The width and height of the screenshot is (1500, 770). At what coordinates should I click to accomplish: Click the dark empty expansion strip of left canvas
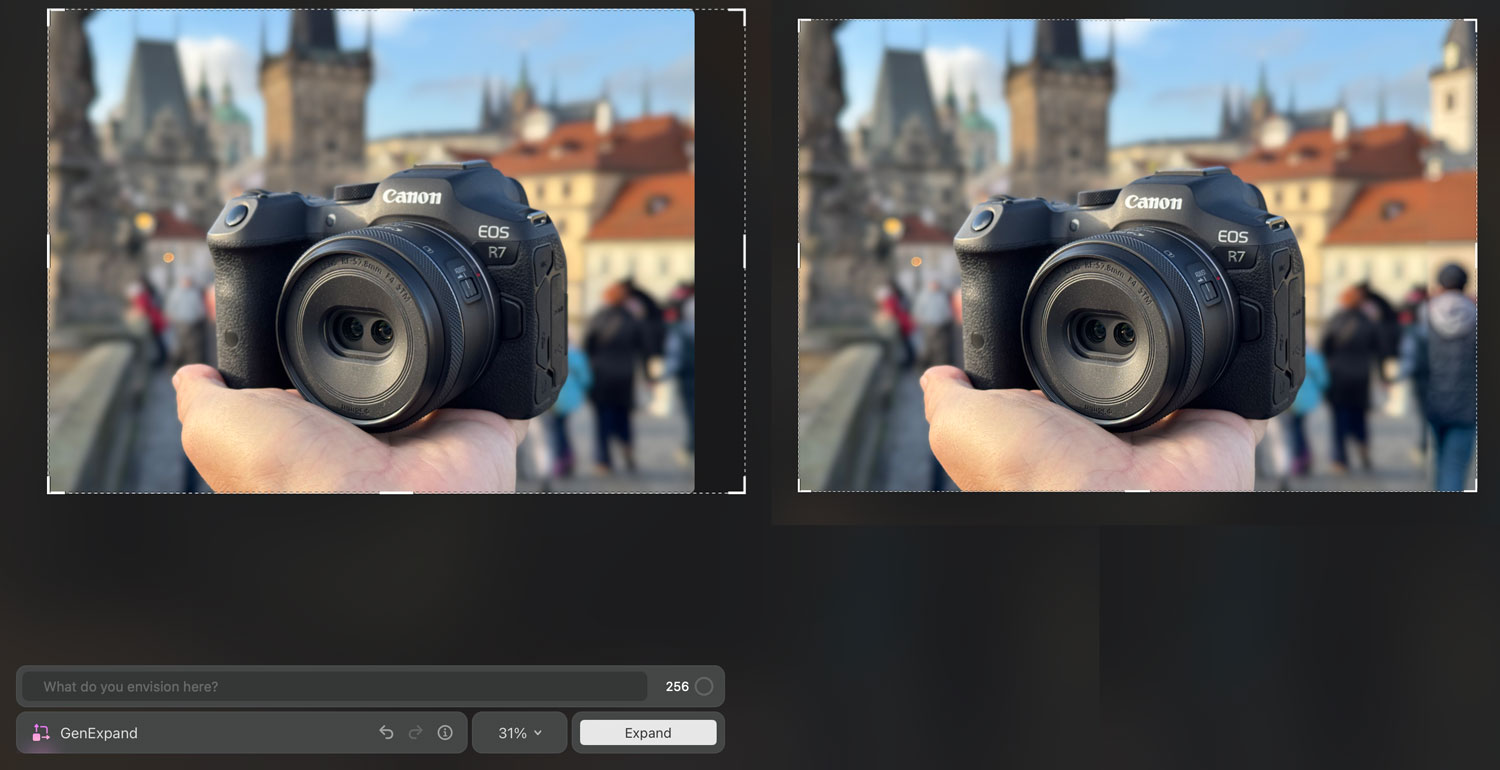719,250
